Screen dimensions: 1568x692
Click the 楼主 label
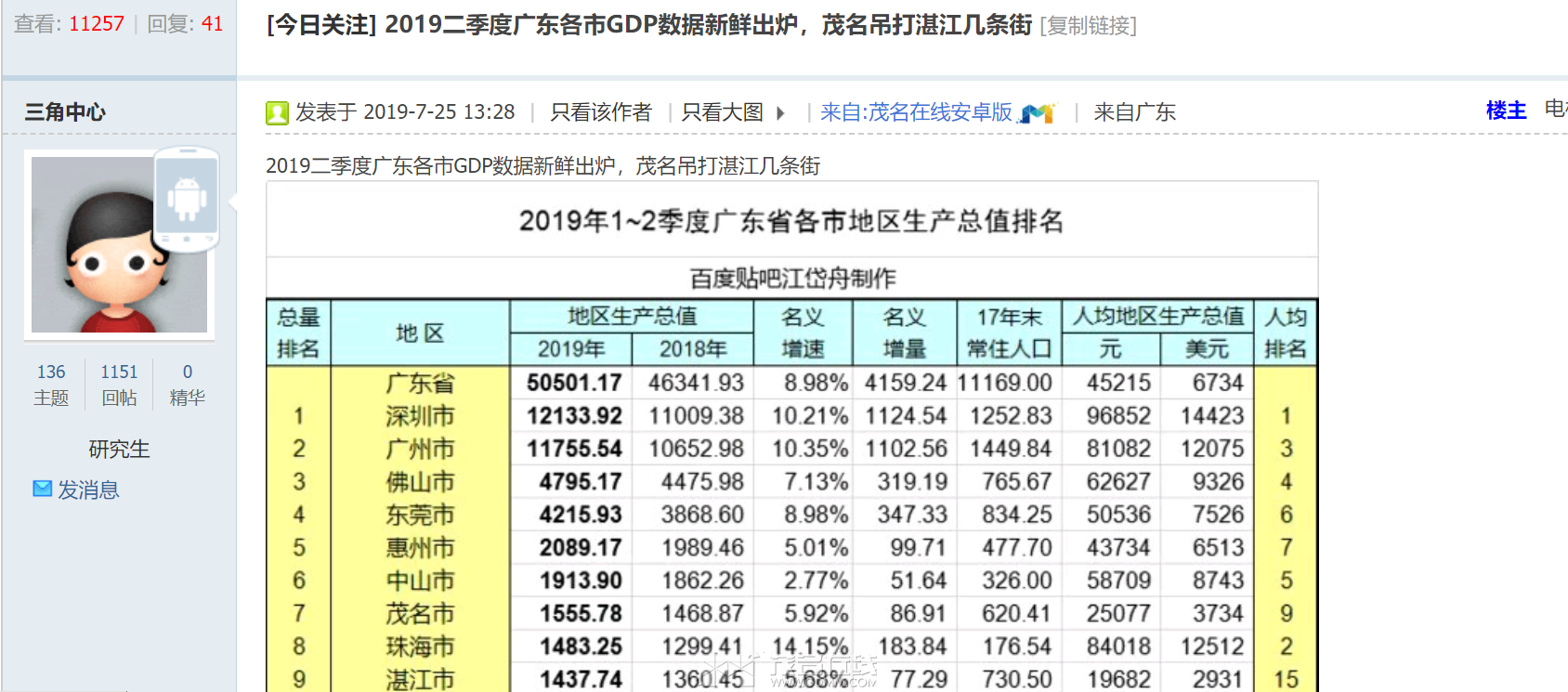[x=1506, y=111]
